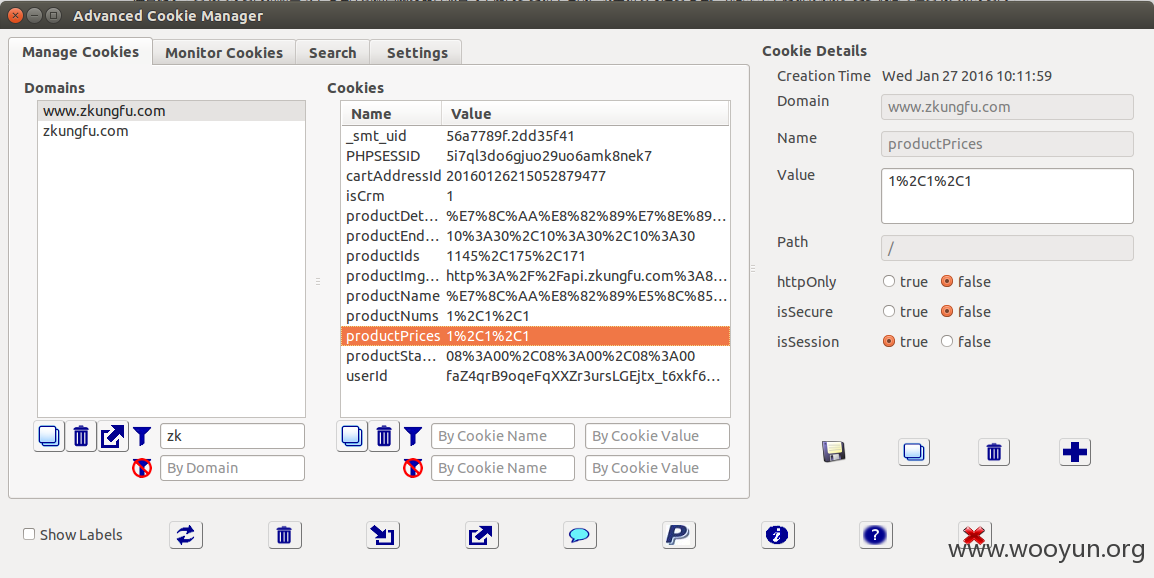Click the refresh arrows icon in the bottom toolbar
The image size is (1154, 578).
click(x=185, y=535)
